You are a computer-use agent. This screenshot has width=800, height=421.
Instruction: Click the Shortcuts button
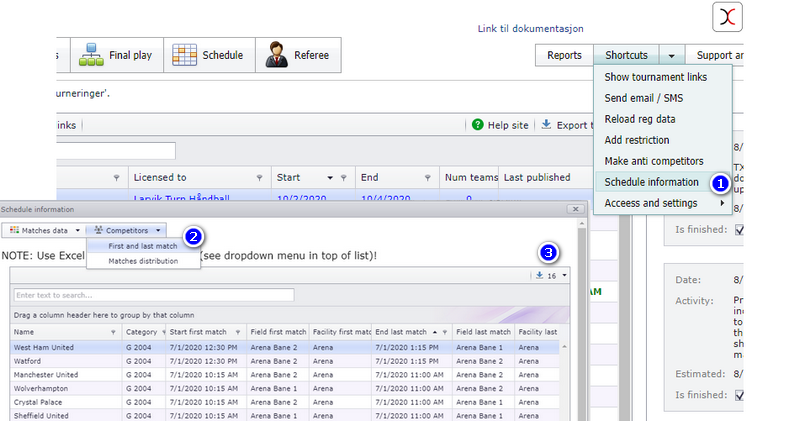(627, 55)
